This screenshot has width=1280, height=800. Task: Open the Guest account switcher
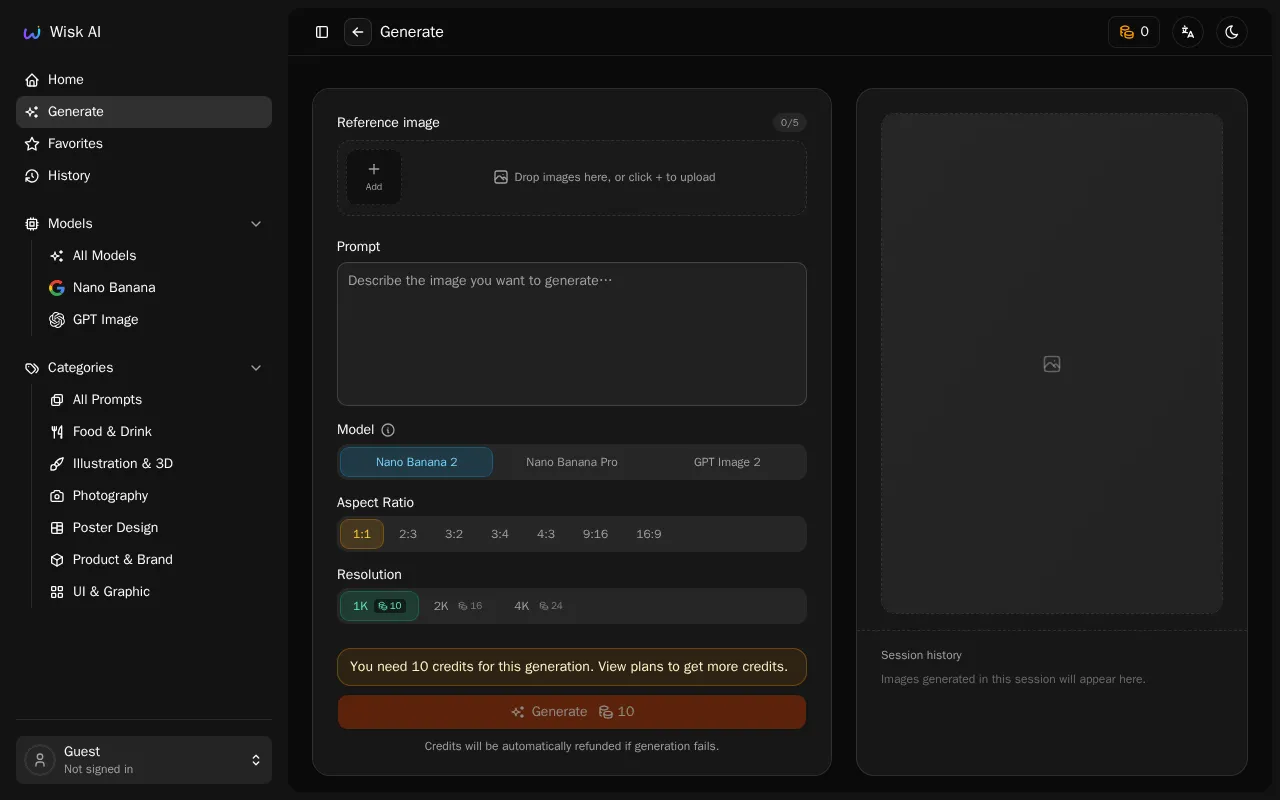click(144, 760)
